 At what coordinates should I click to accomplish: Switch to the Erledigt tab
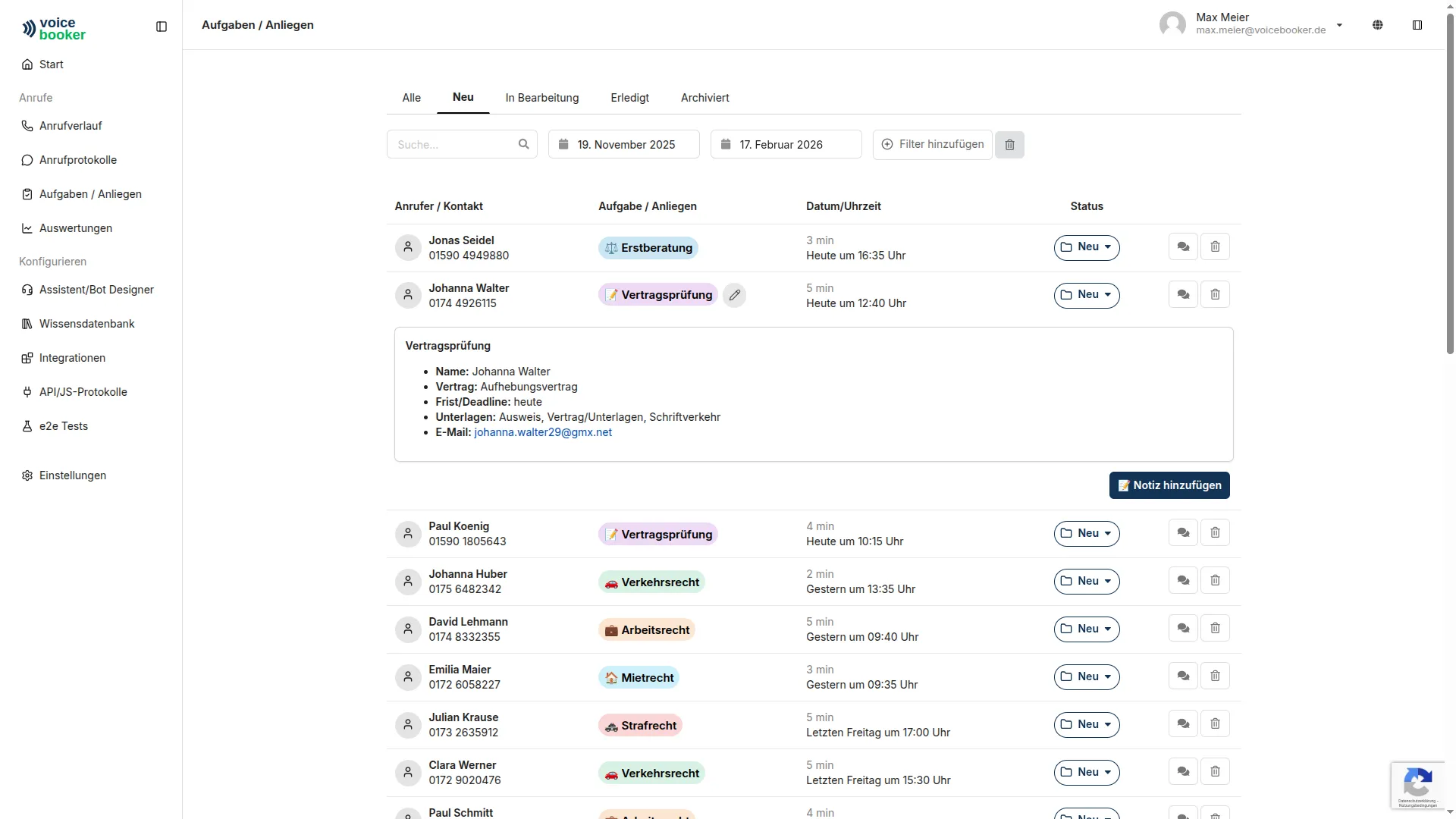click(629, 98)
